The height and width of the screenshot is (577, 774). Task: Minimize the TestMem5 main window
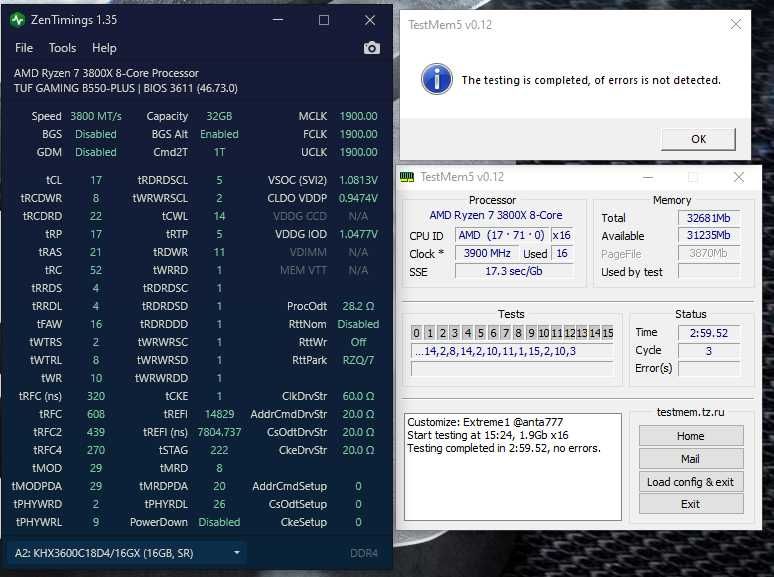point(648,177)
